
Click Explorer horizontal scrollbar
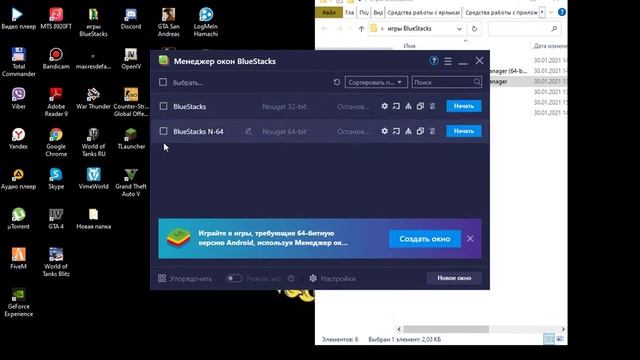coord(446,329)
